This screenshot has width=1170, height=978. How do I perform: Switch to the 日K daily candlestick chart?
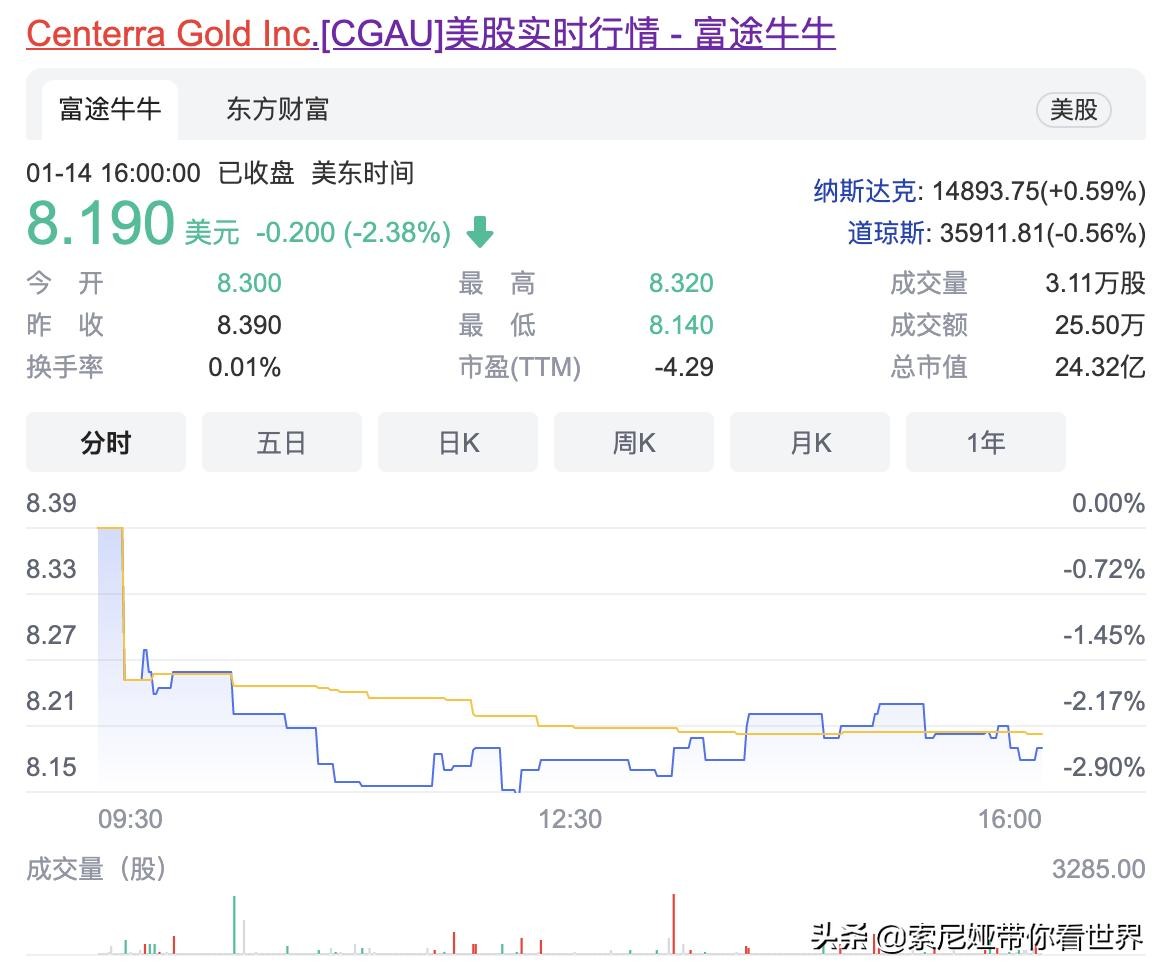(458, 442)
